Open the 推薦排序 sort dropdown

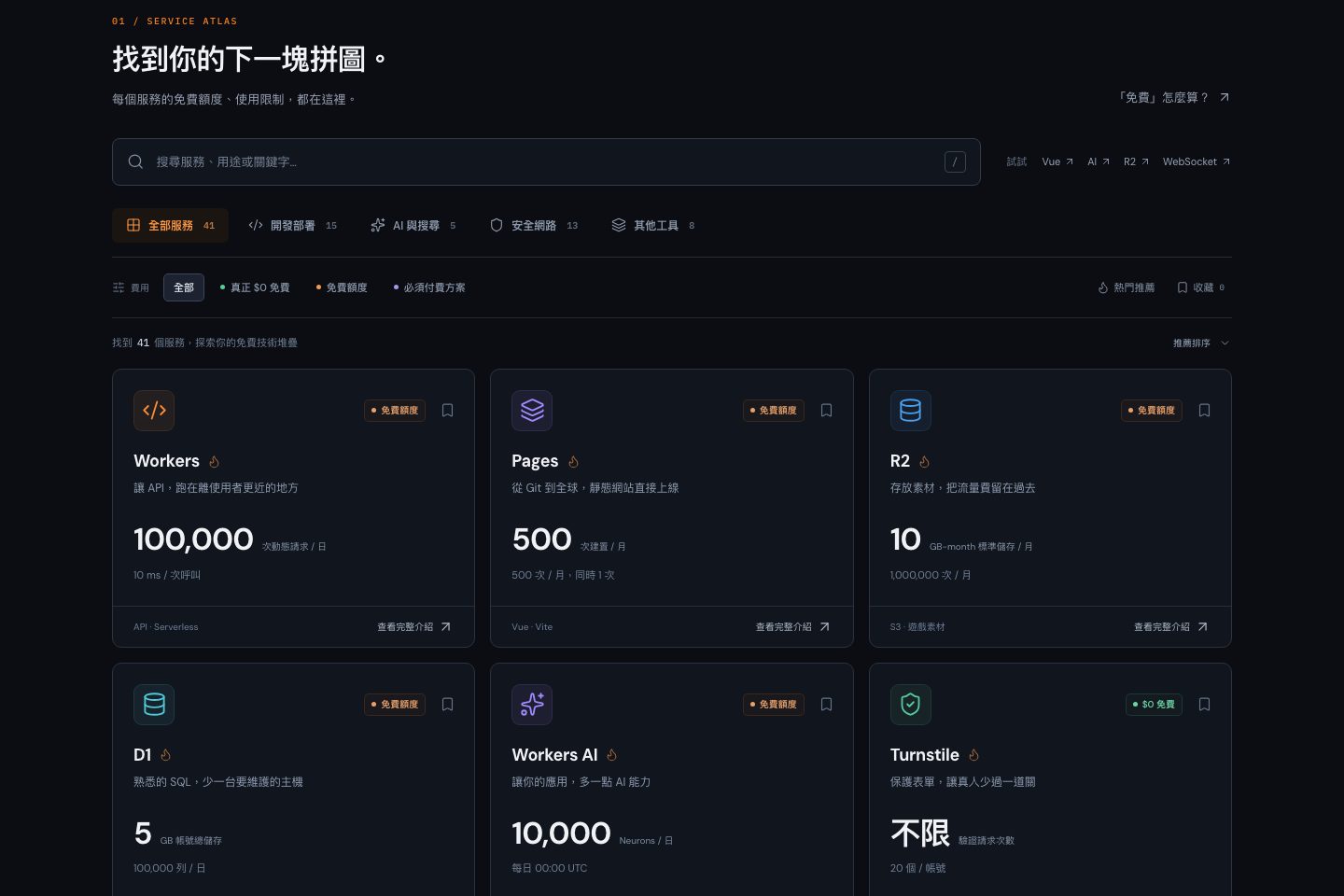(x=1201, y=343)
